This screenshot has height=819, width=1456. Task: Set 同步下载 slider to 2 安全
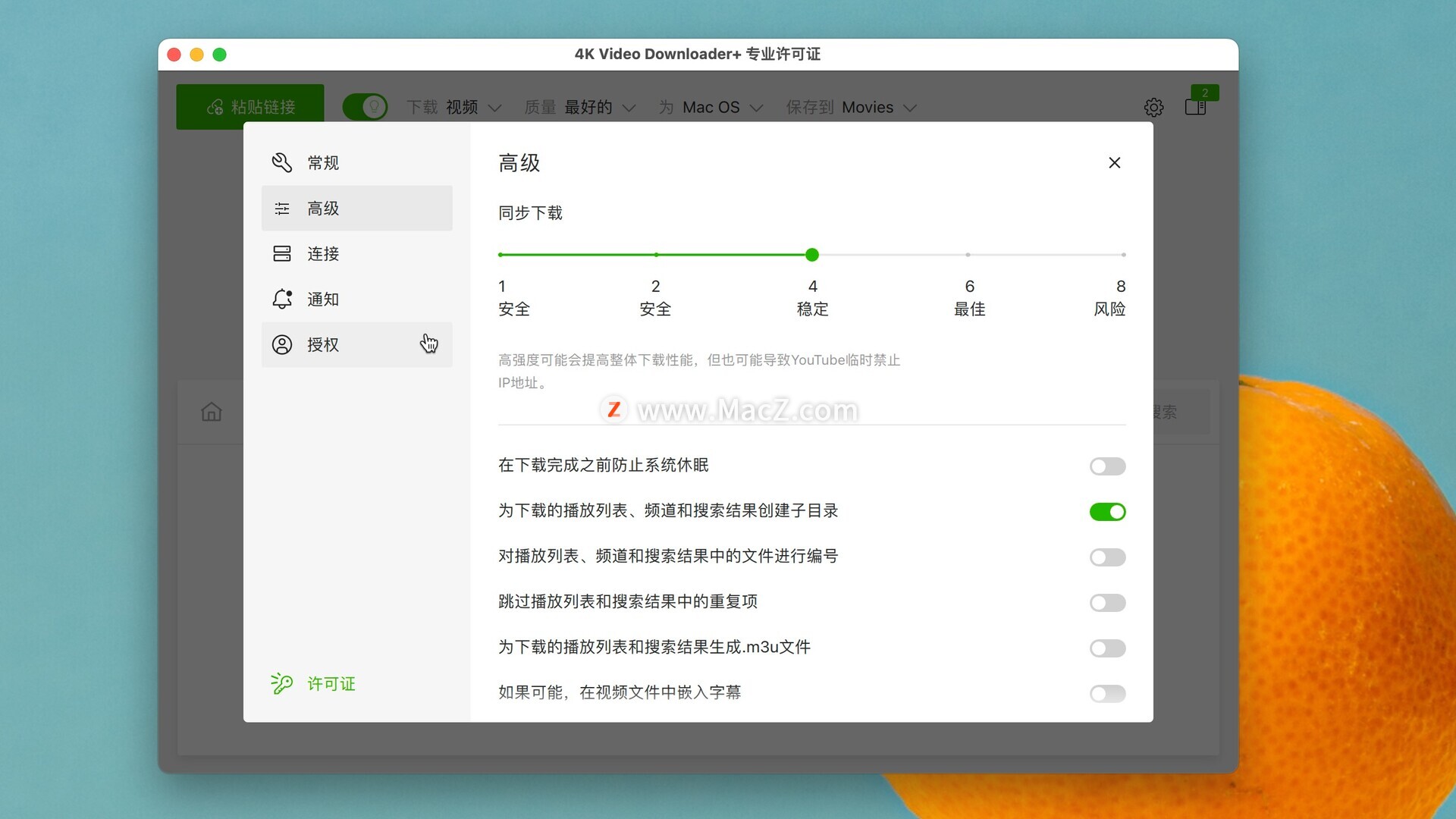point(656,255)
